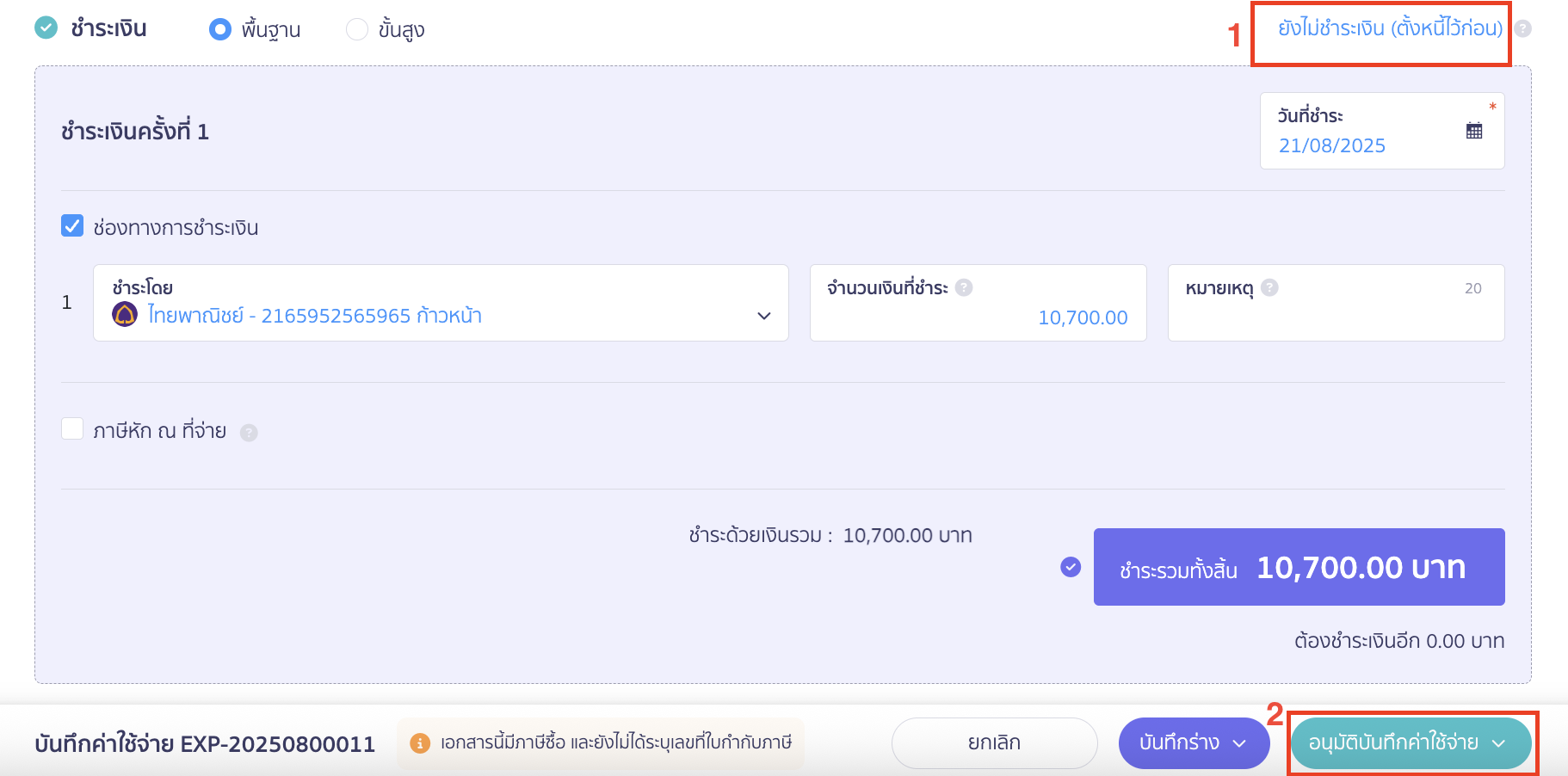Click the help icon after ยังไม่ชำระเงิน link
This screenshot has width=1568, height=776.
coord(1523,28)
